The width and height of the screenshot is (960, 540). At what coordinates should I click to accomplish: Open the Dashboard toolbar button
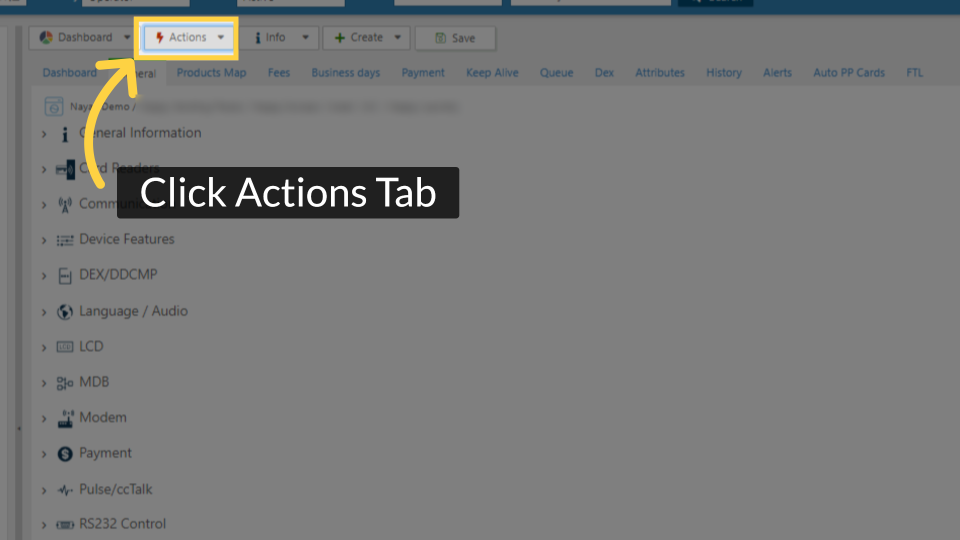(x=83, y=38)
